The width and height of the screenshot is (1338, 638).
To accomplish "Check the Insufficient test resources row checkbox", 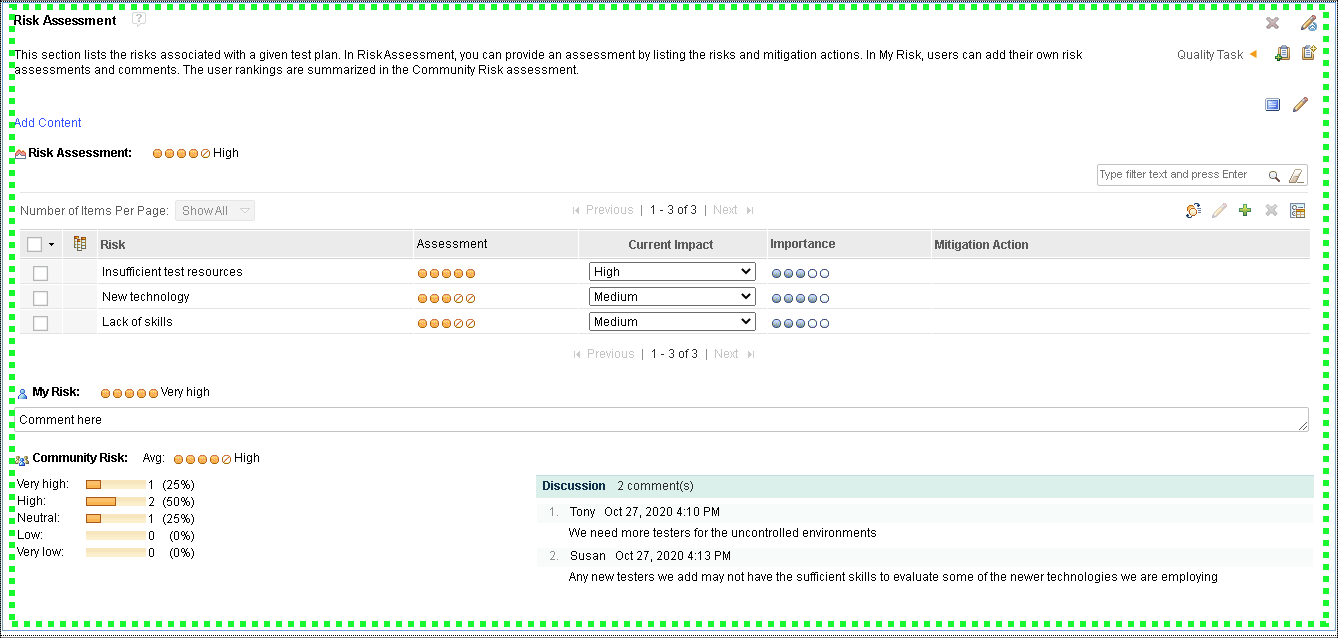I will [x=40, y=273].
